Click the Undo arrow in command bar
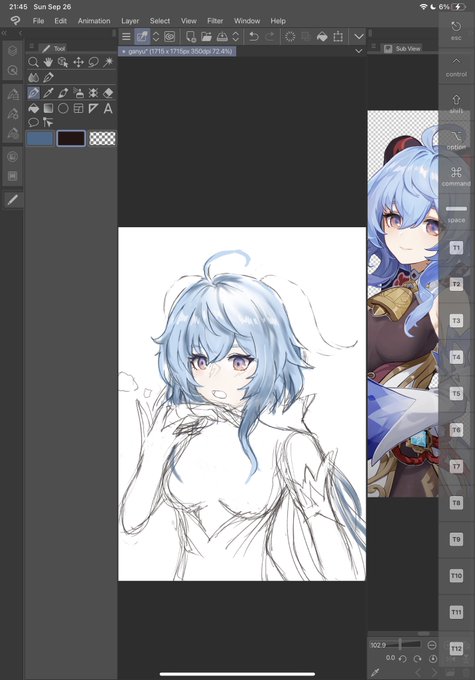Screen dimensions: 475x680 254,37
